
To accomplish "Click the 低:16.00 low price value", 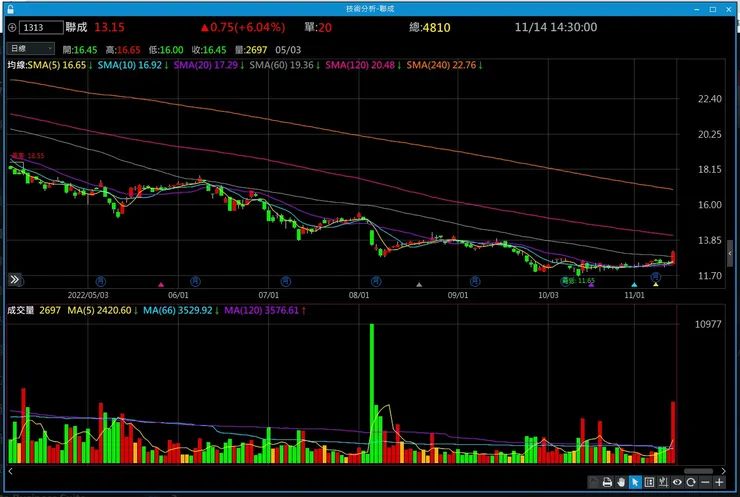I will pos(166,50).
